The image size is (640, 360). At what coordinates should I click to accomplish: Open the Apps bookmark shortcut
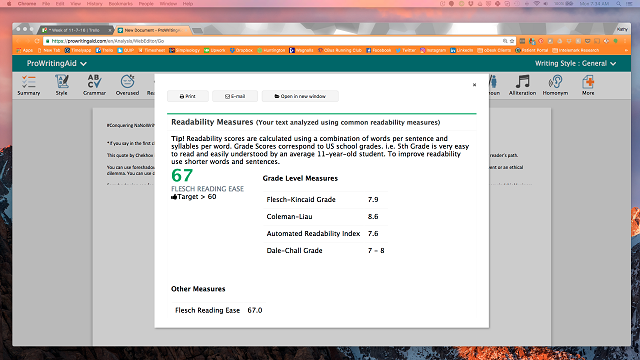tap(25, 51)
